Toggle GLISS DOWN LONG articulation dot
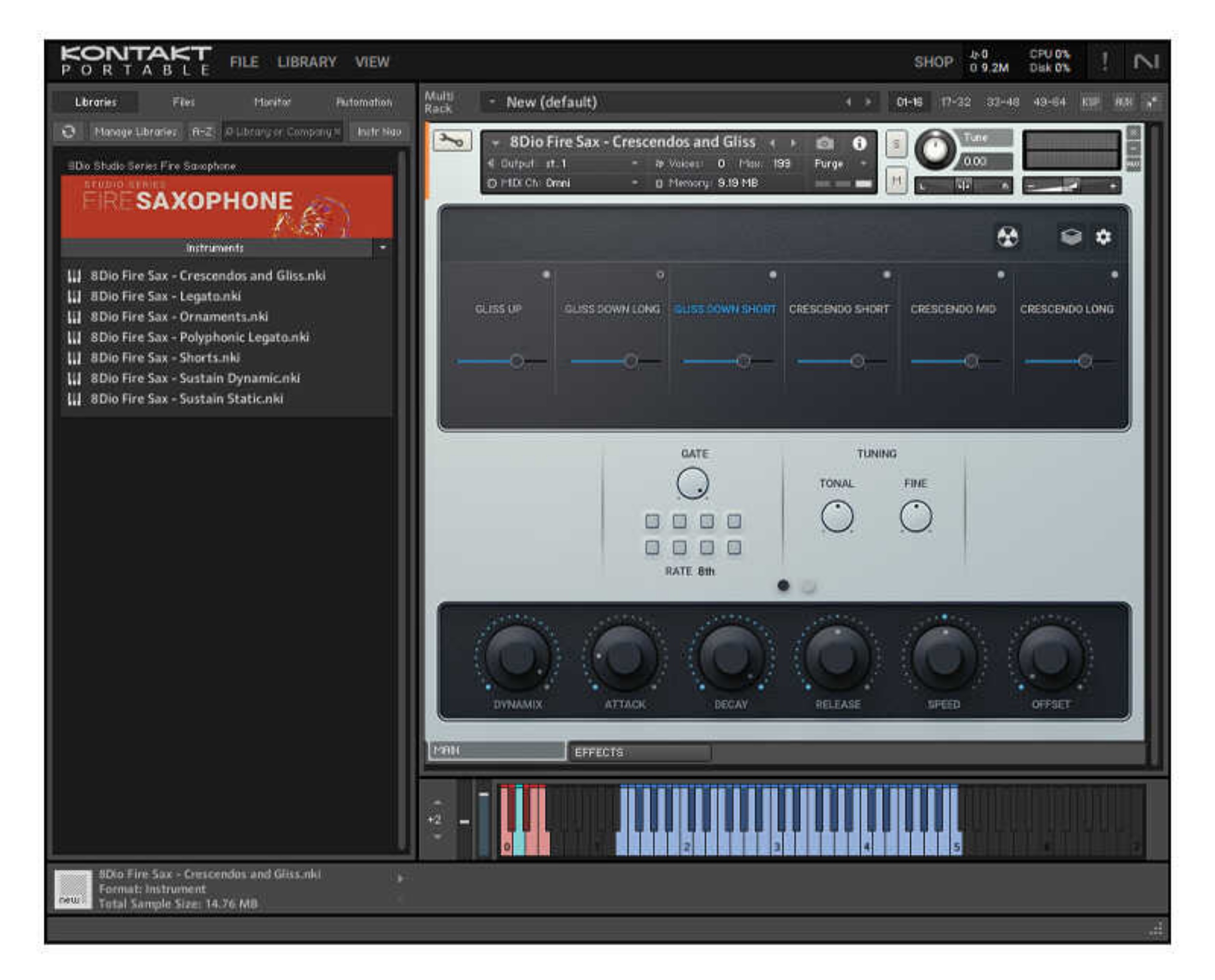The width and height of the screenshot is (1215, 980). 660,274
